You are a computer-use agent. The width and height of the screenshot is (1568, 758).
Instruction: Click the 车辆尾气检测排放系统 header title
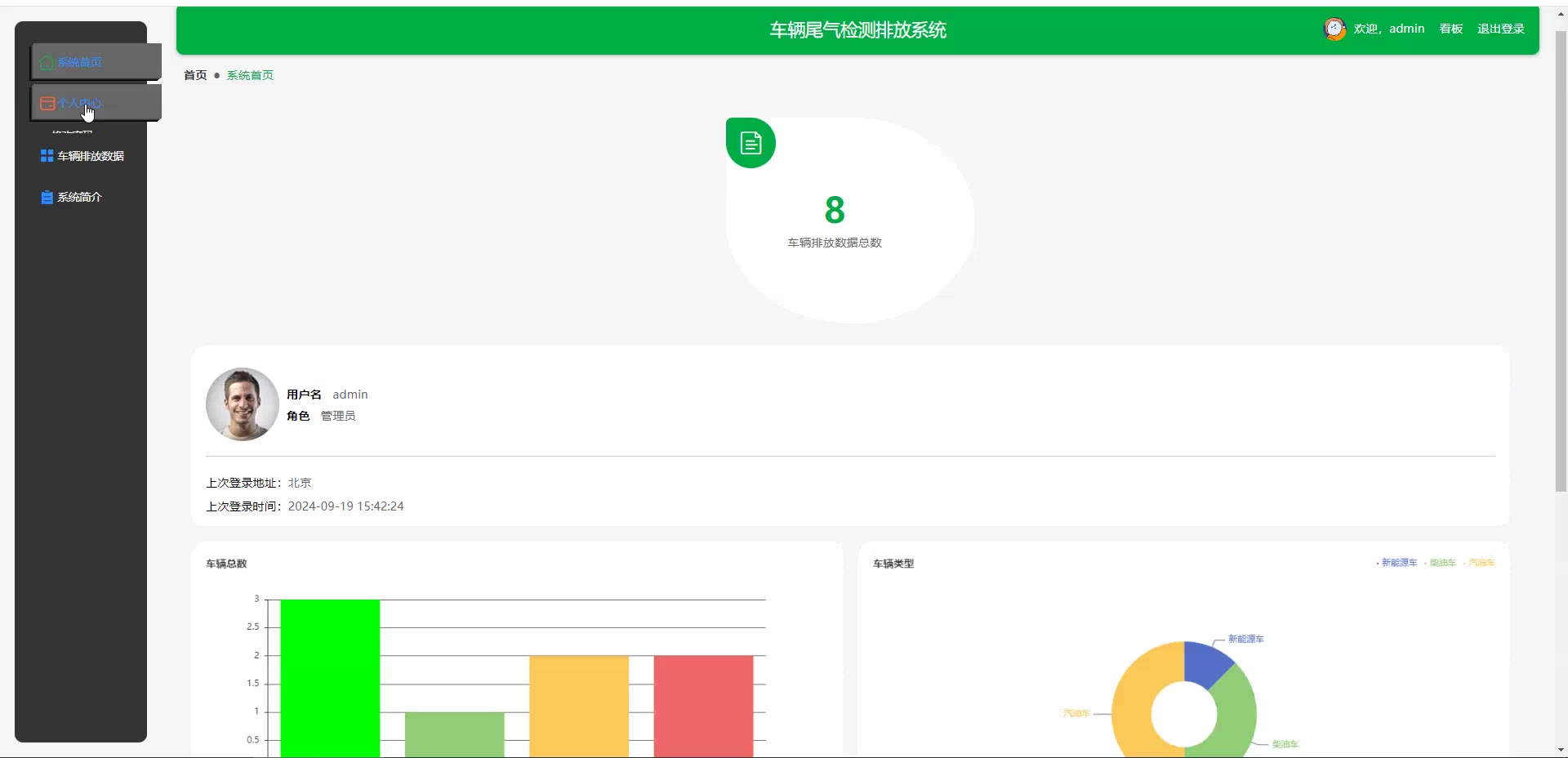(x=857, y=30)
